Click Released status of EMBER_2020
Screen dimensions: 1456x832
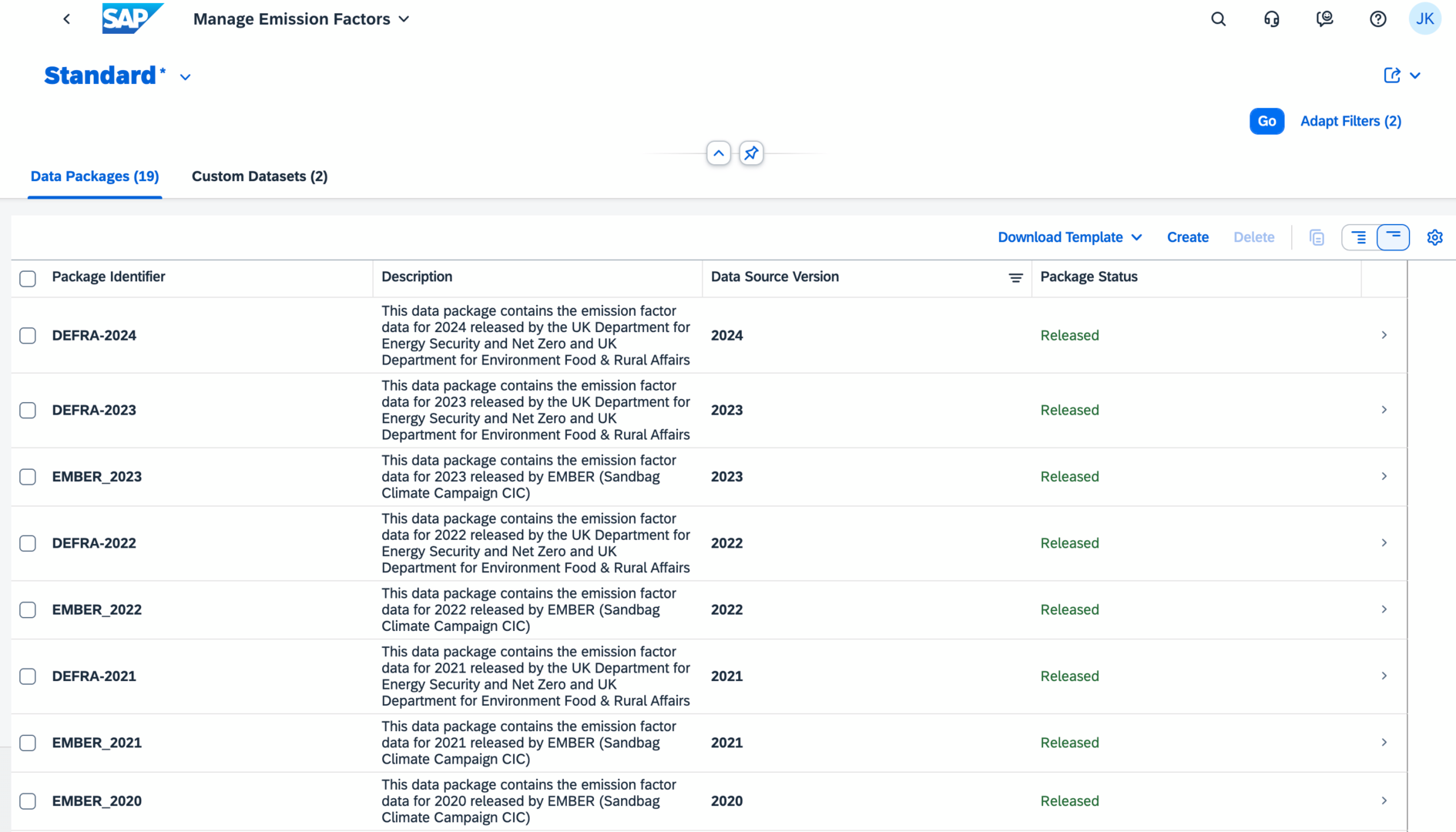pos(1069,801)
